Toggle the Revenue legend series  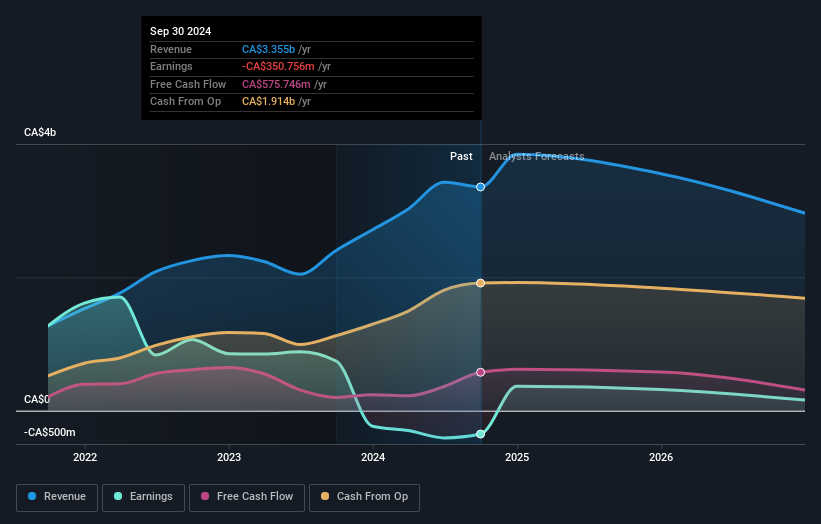click(57, 497)
